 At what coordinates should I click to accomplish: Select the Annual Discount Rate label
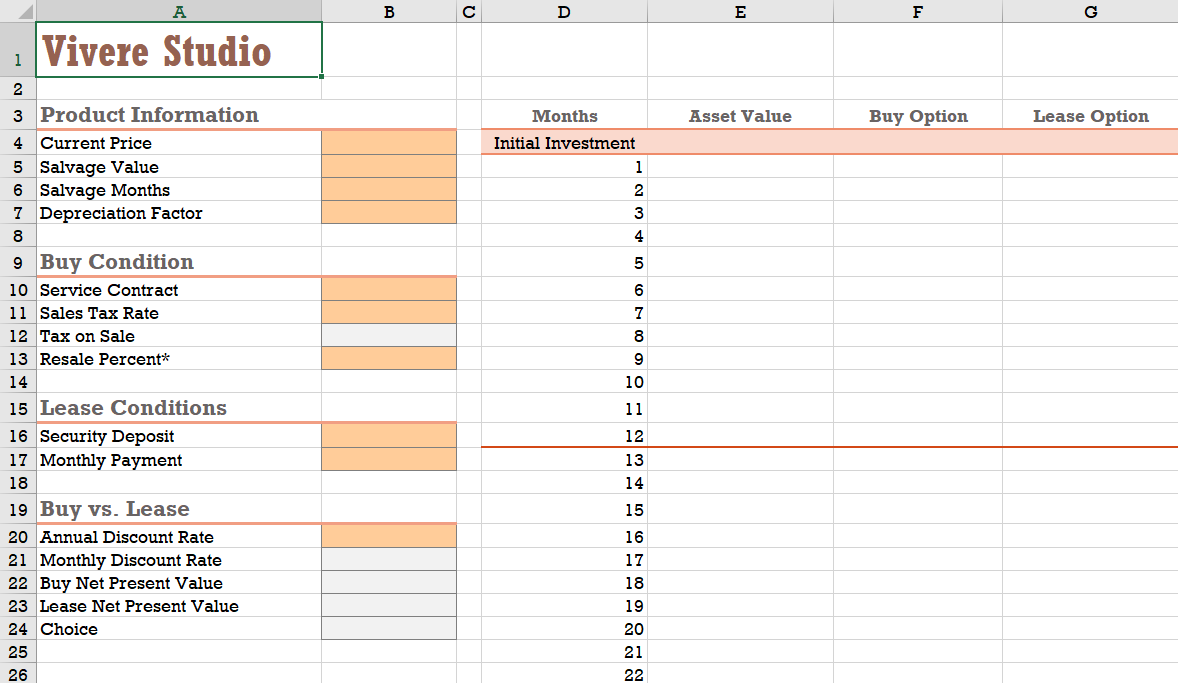(126, 537)
